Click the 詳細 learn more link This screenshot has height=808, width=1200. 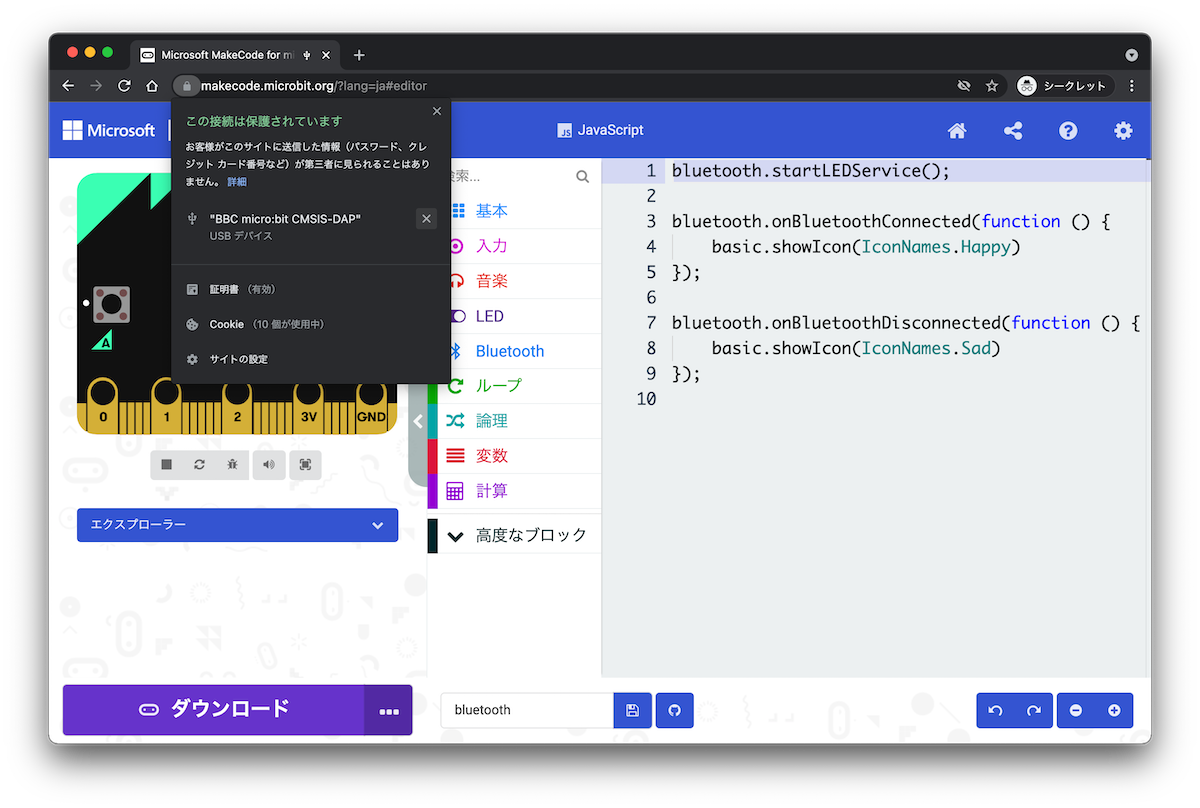tap(236, 182)
